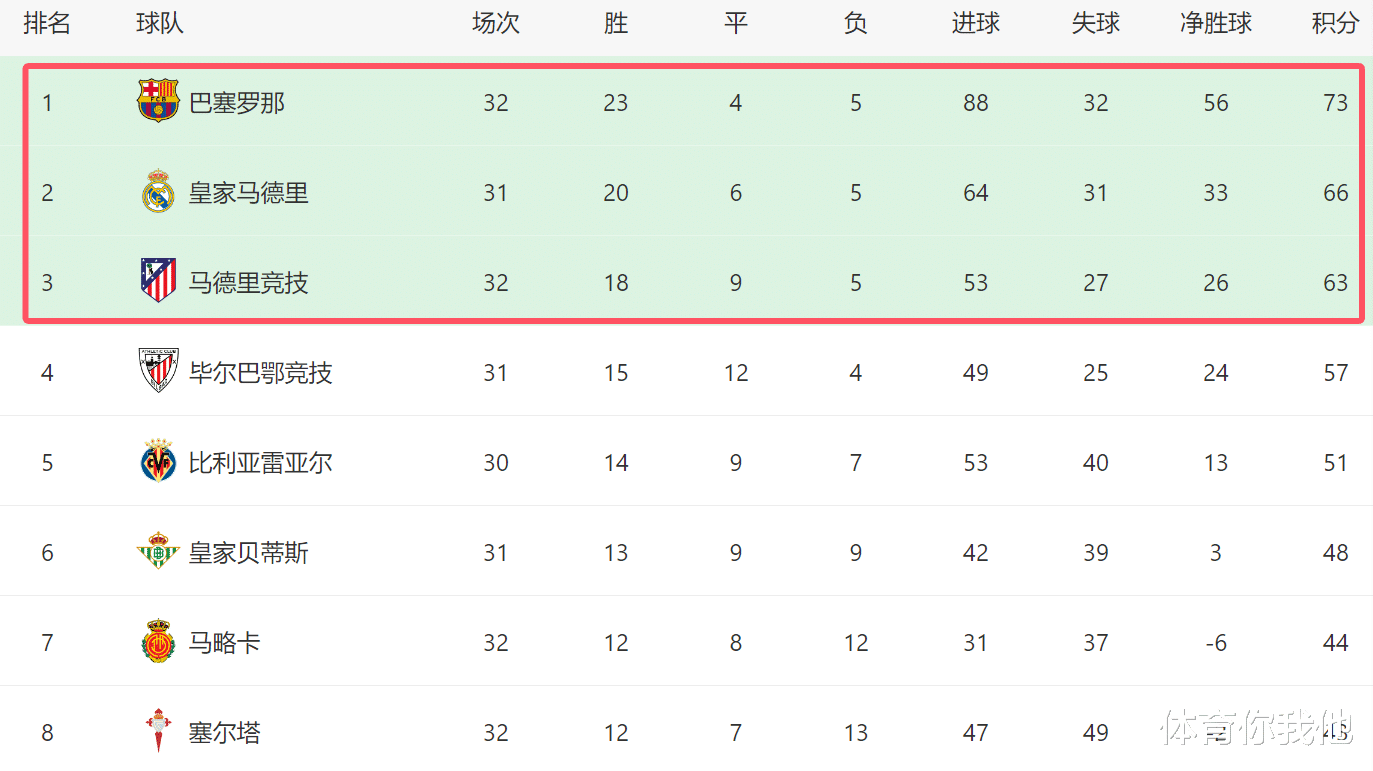Select the 马德里竞技 team name

tap(249, 283)
